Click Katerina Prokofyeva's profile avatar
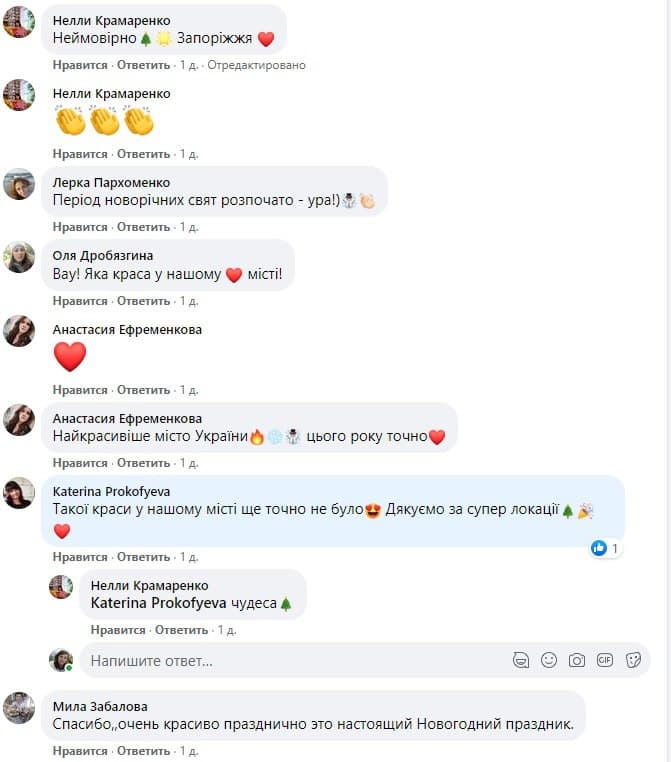The image size is (671, 762). [19, 493]
